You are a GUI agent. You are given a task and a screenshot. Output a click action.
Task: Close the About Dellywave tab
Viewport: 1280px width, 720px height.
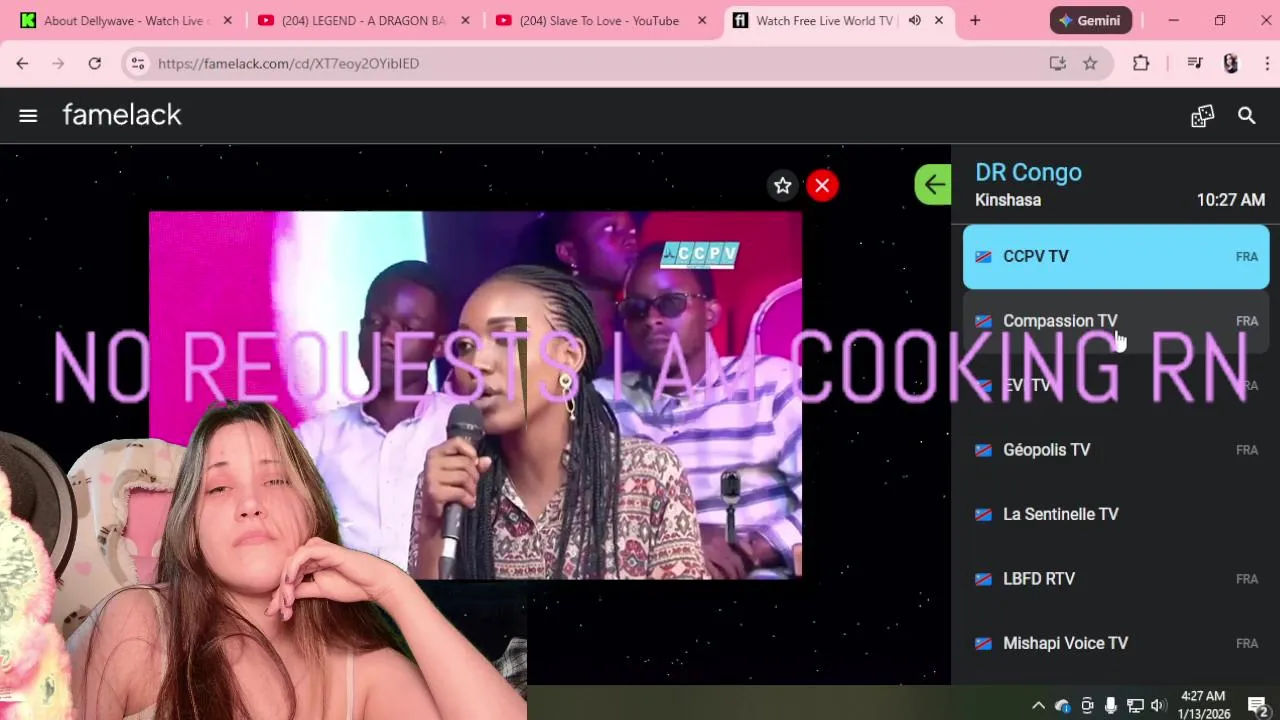tap(227, 20)
